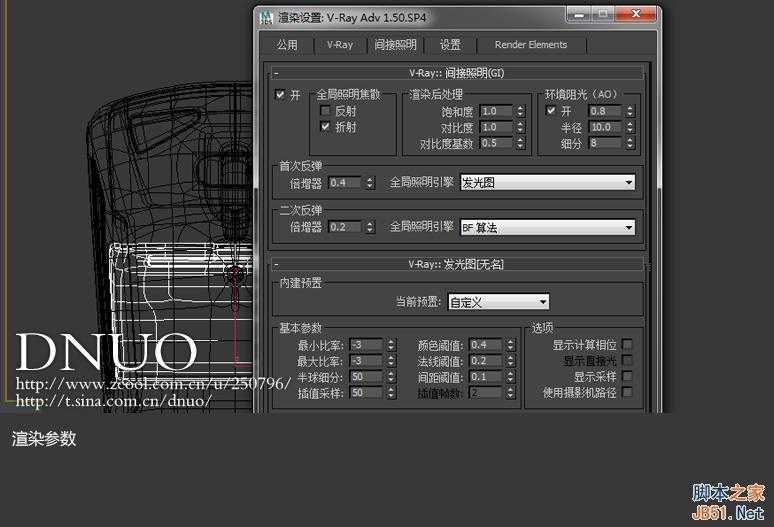Adjust the 最大比率 spinner
Viewport: 774px width, 527px height.
[x=391, y=361]
